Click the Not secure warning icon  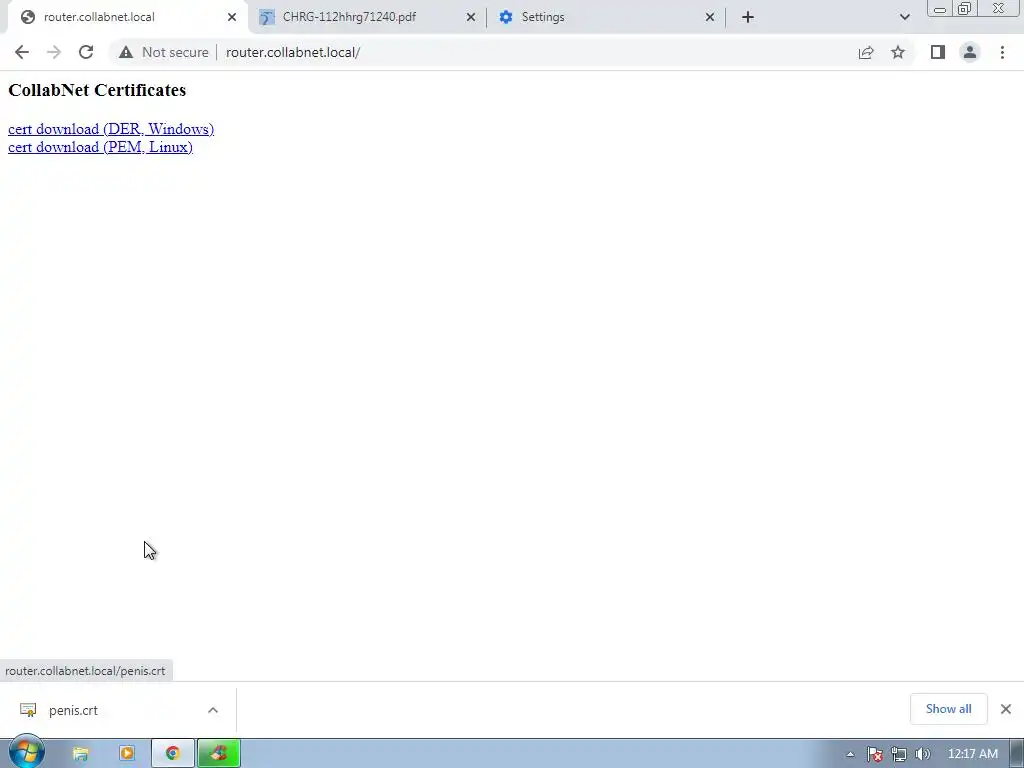coord(126,52)
